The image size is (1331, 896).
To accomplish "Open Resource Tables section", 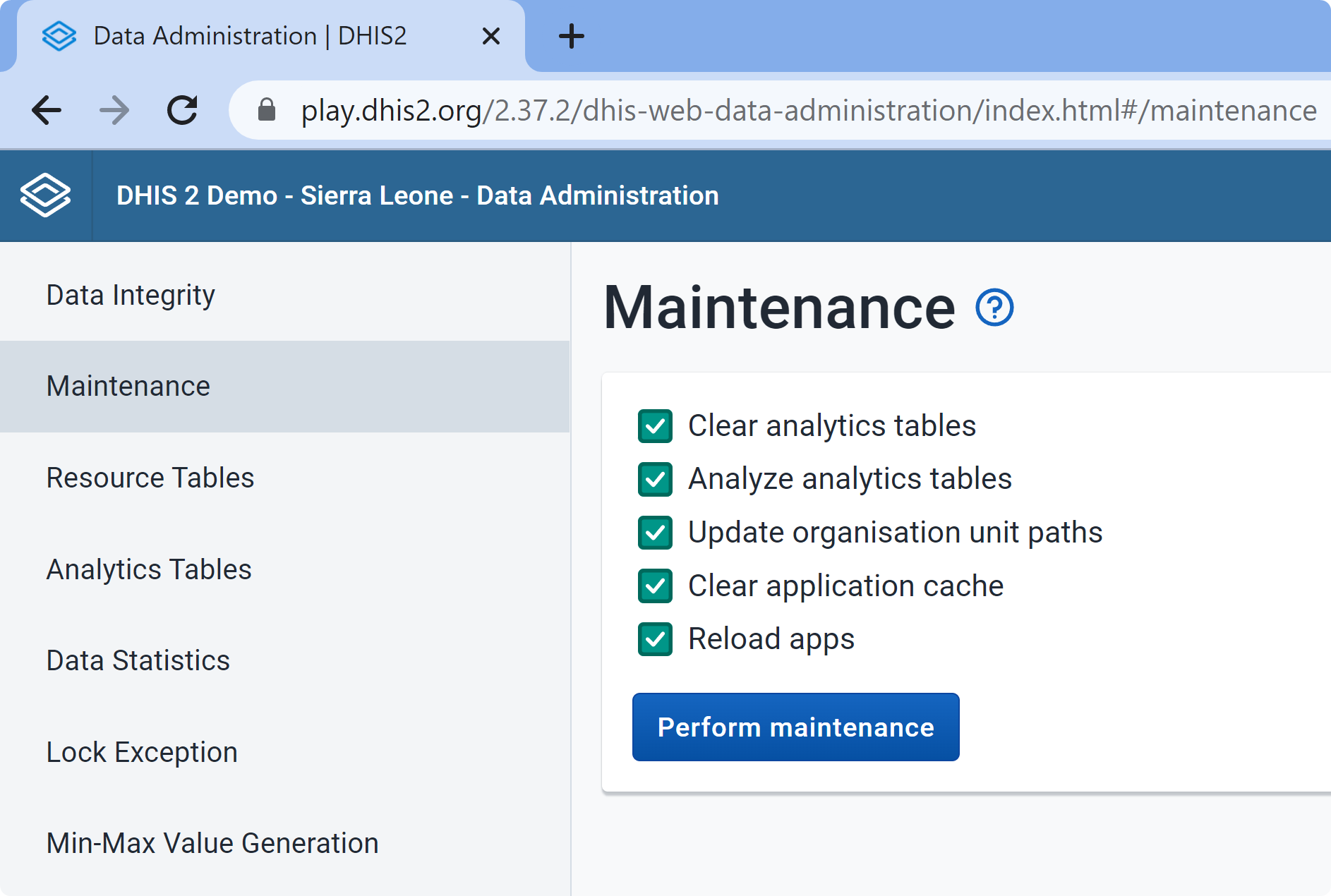I will coord(284,478).
